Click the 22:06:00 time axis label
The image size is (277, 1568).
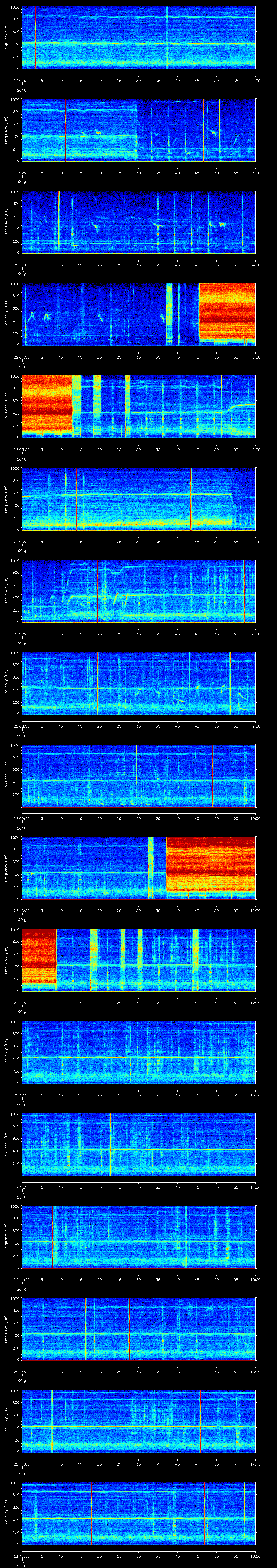click(x=21, y=542)
